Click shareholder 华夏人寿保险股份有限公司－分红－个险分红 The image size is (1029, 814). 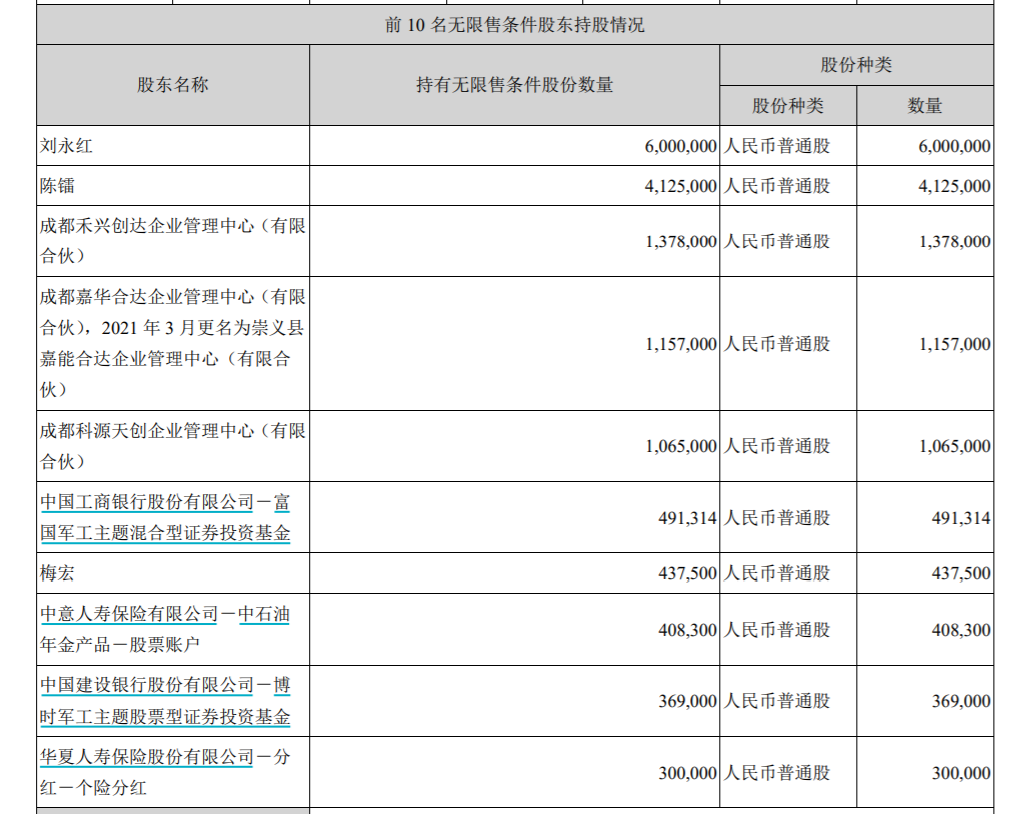[165, 772]
